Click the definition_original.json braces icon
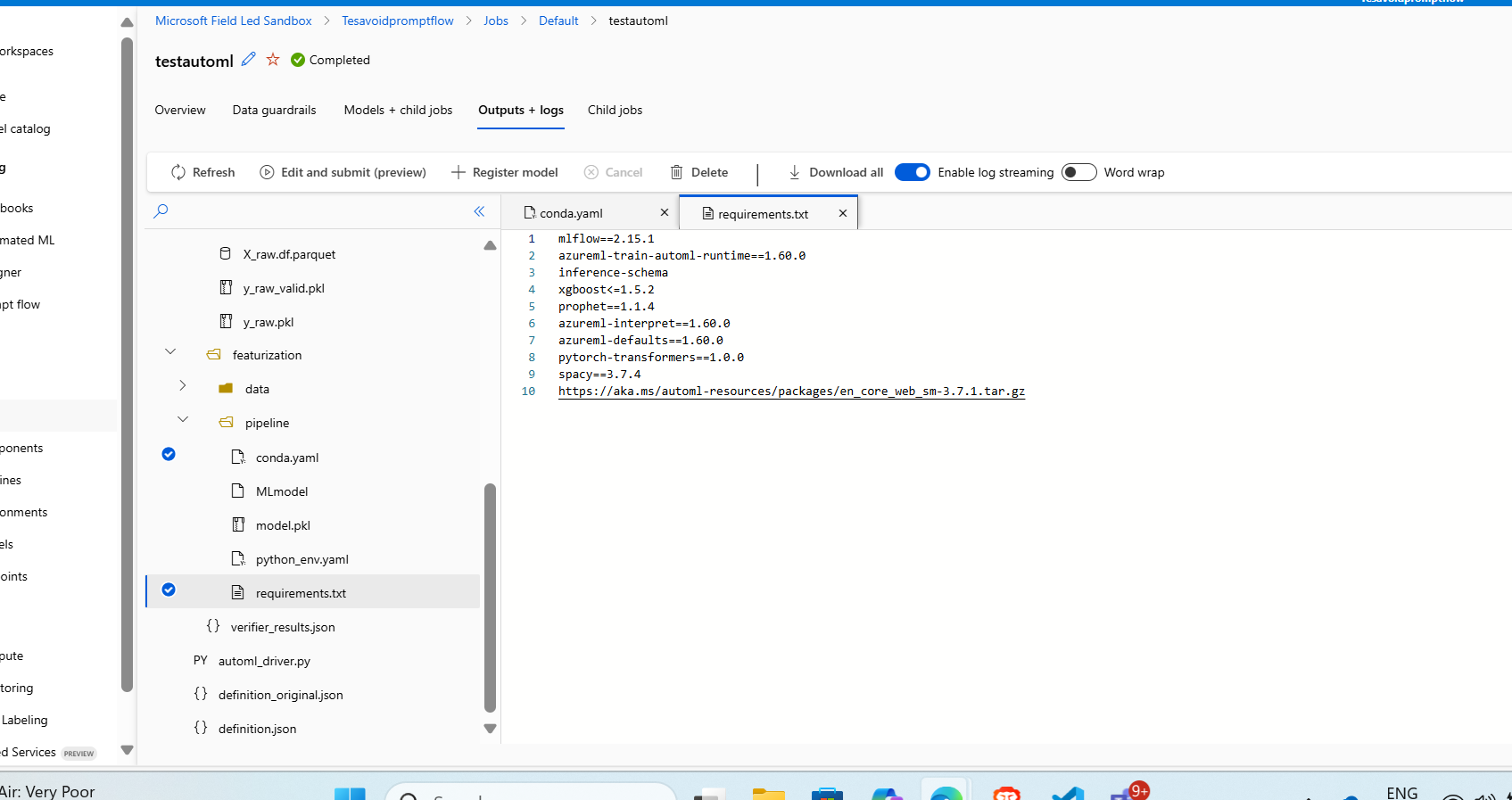This screenshot has height=800, width=1512. 201,694
